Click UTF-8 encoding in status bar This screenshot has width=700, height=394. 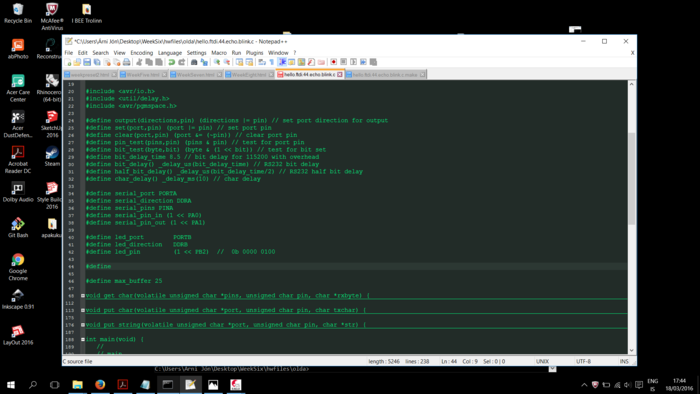coord(583,361)
